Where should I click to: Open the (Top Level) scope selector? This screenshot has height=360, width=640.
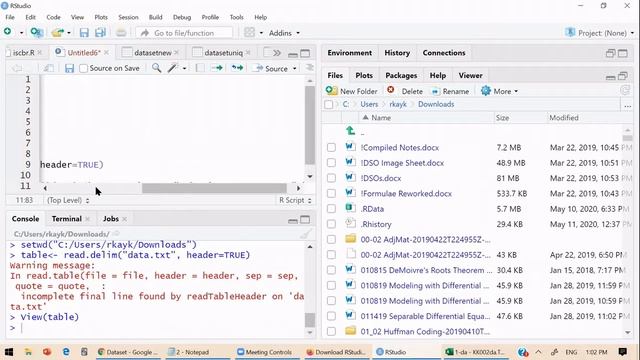(x=68, y=200)
